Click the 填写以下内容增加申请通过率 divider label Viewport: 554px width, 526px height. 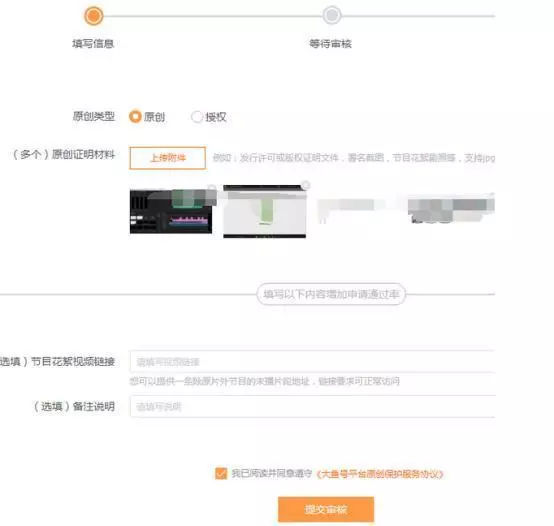pos(331,294)
